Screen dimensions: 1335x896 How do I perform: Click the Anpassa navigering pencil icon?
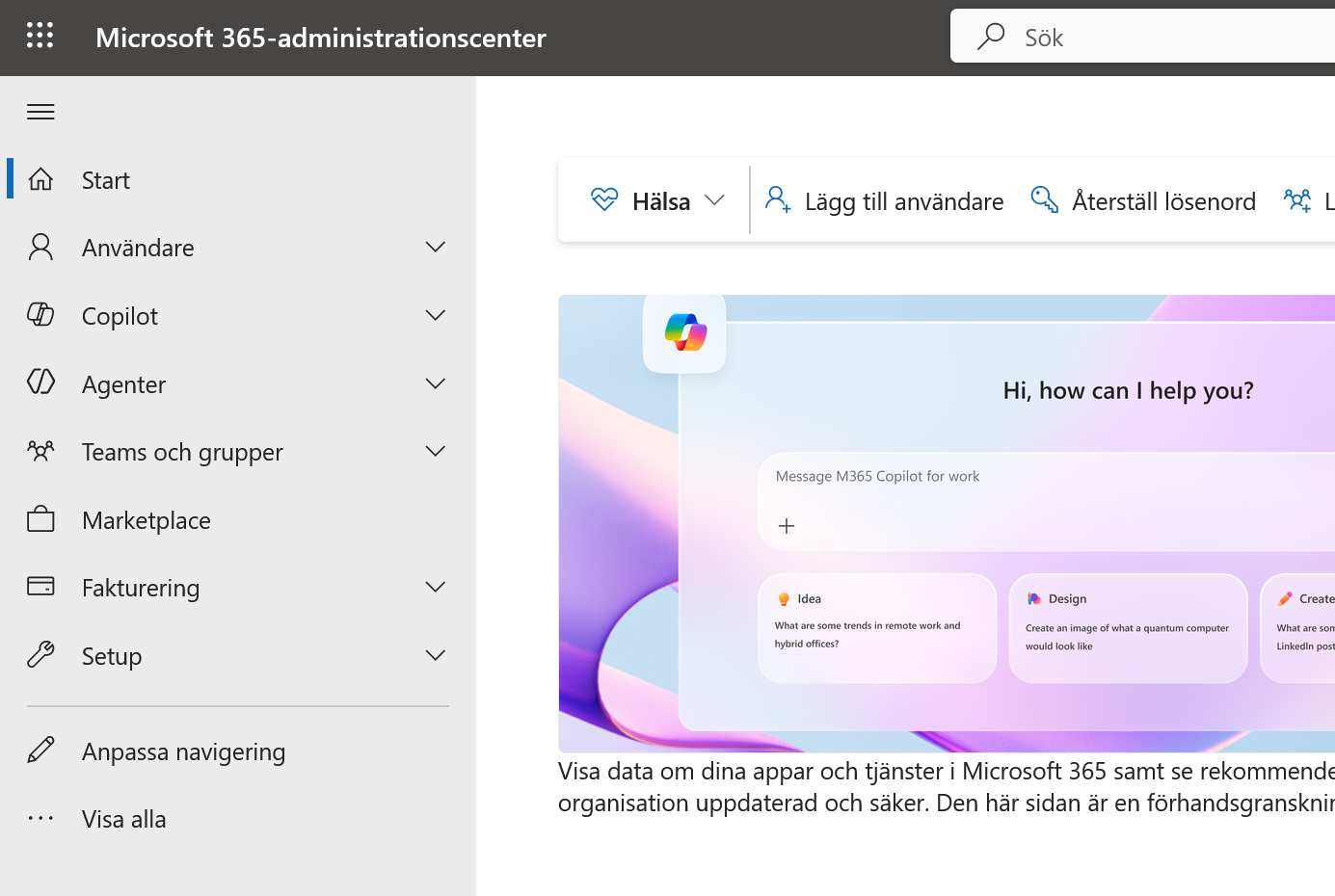tap(40, 751)
